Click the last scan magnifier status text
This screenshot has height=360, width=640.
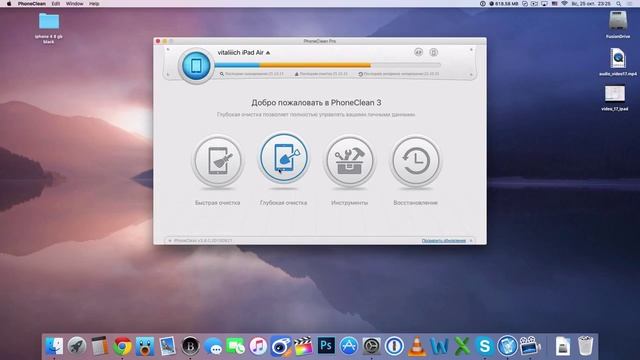click(x=251, y=74)
